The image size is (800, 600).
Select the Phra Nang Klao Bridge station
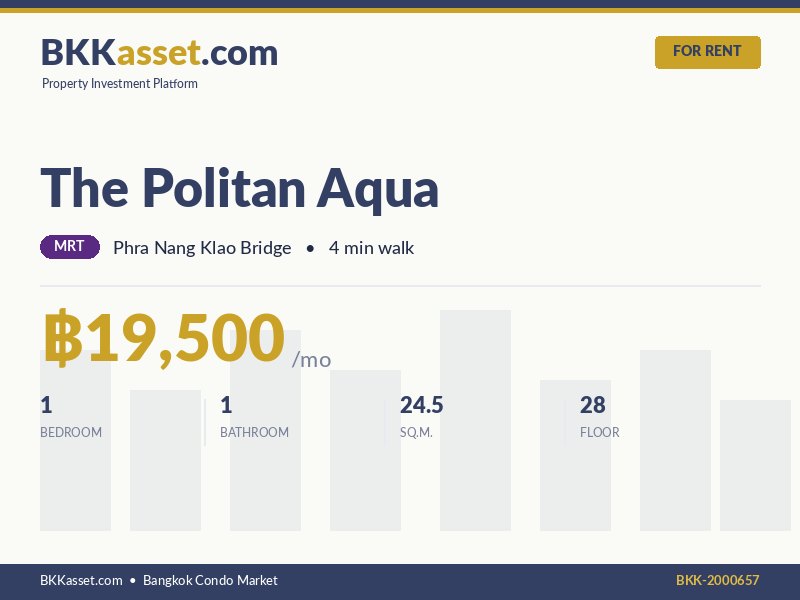tap(202, 248)
